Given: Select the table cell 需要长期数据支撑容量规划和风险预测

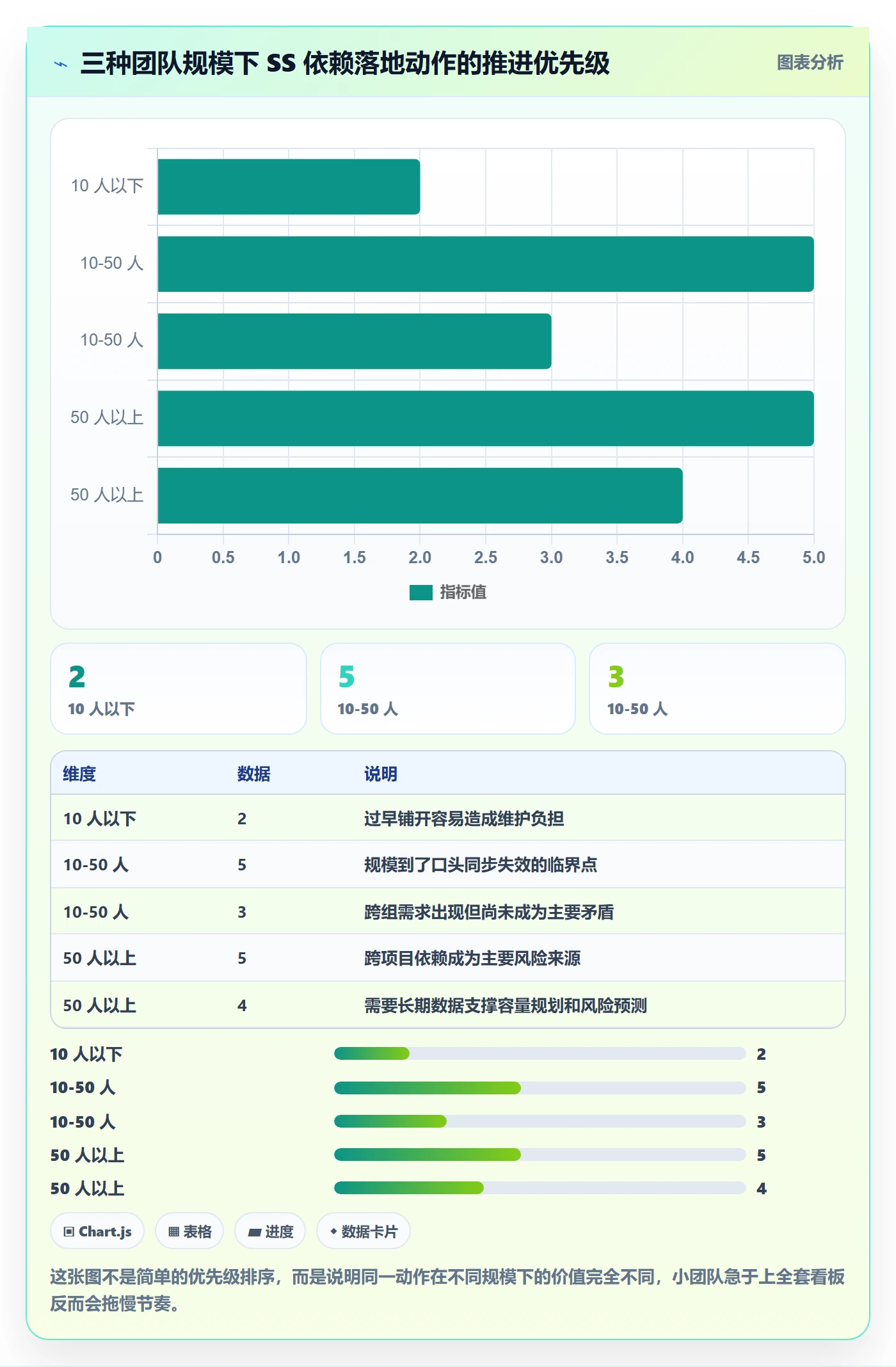Looking at the screenshot, I should pyautogui.click(x=506, y=1005).
